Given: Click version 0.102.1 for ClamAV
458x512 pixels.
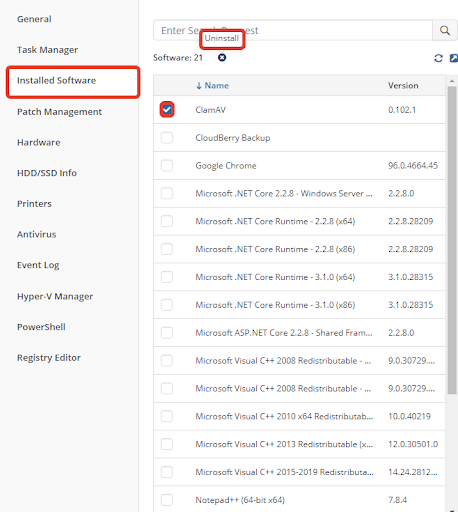Looking at the screenshot, I should click(x=402, y=110).
